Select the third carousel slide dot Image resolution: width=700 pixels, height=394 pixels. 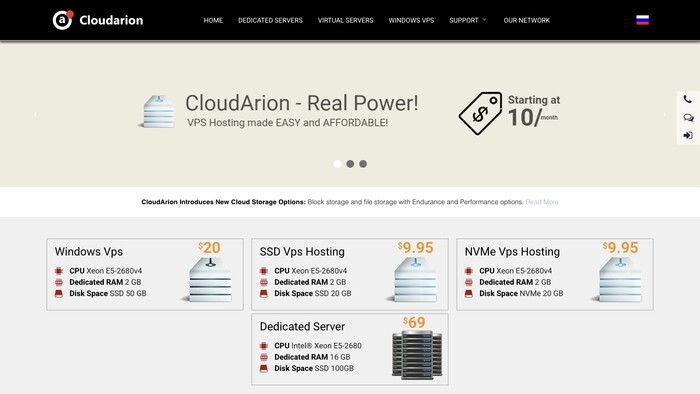[363, 164]
